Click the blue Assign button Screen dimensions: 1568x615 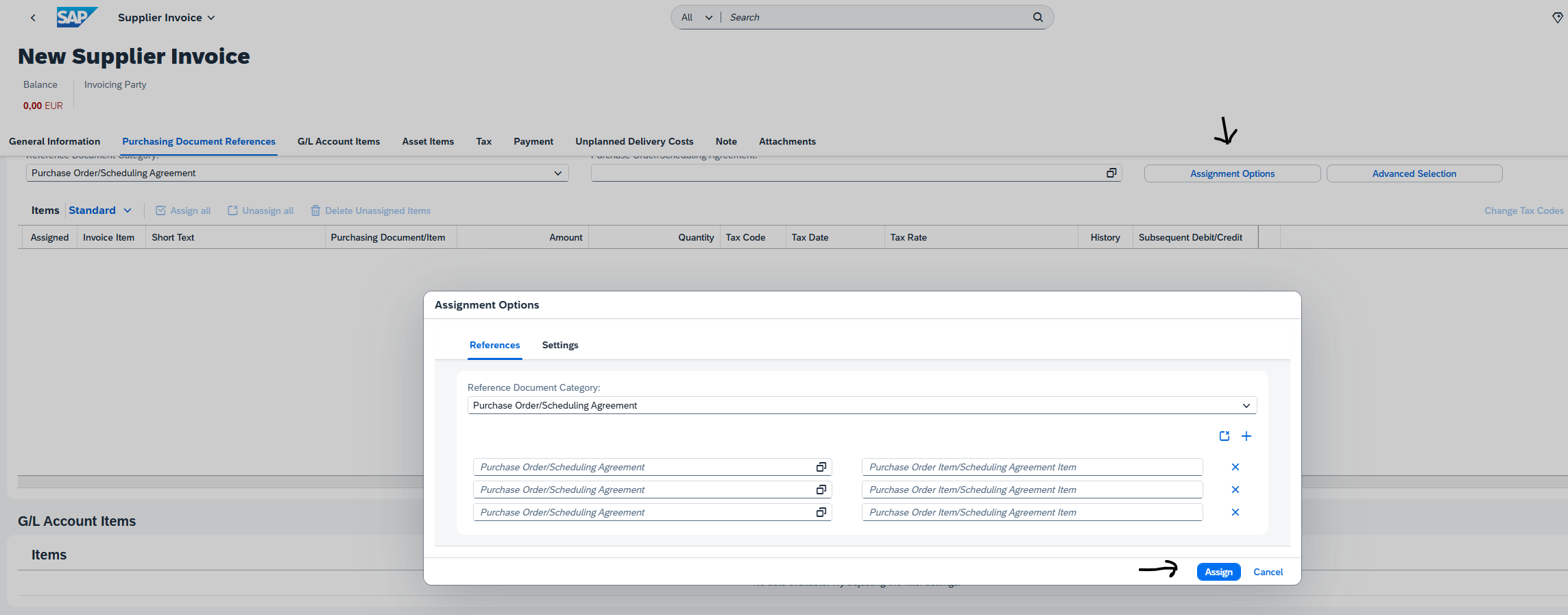click(1218, 572)
